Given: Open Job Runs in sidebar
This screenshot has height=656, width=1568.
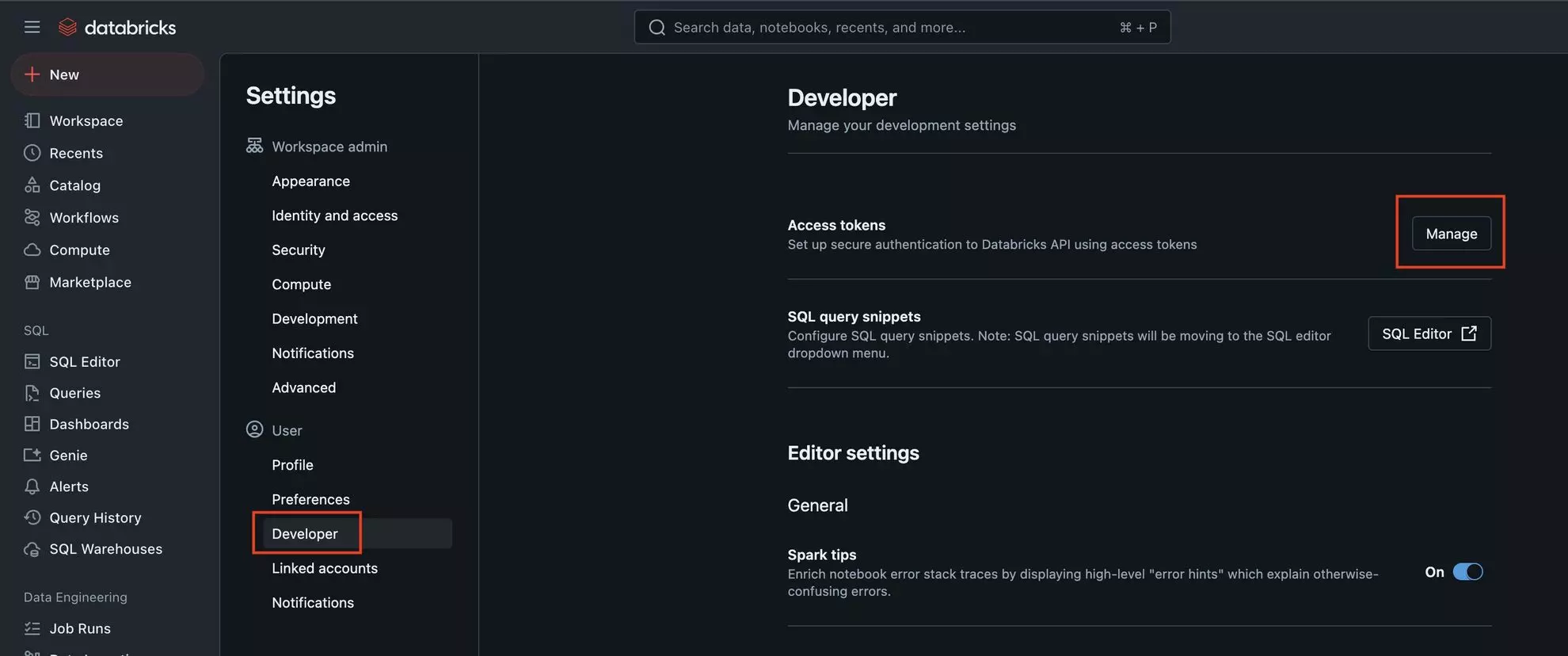Looking at the screenshot, I should tap(80, 628).
